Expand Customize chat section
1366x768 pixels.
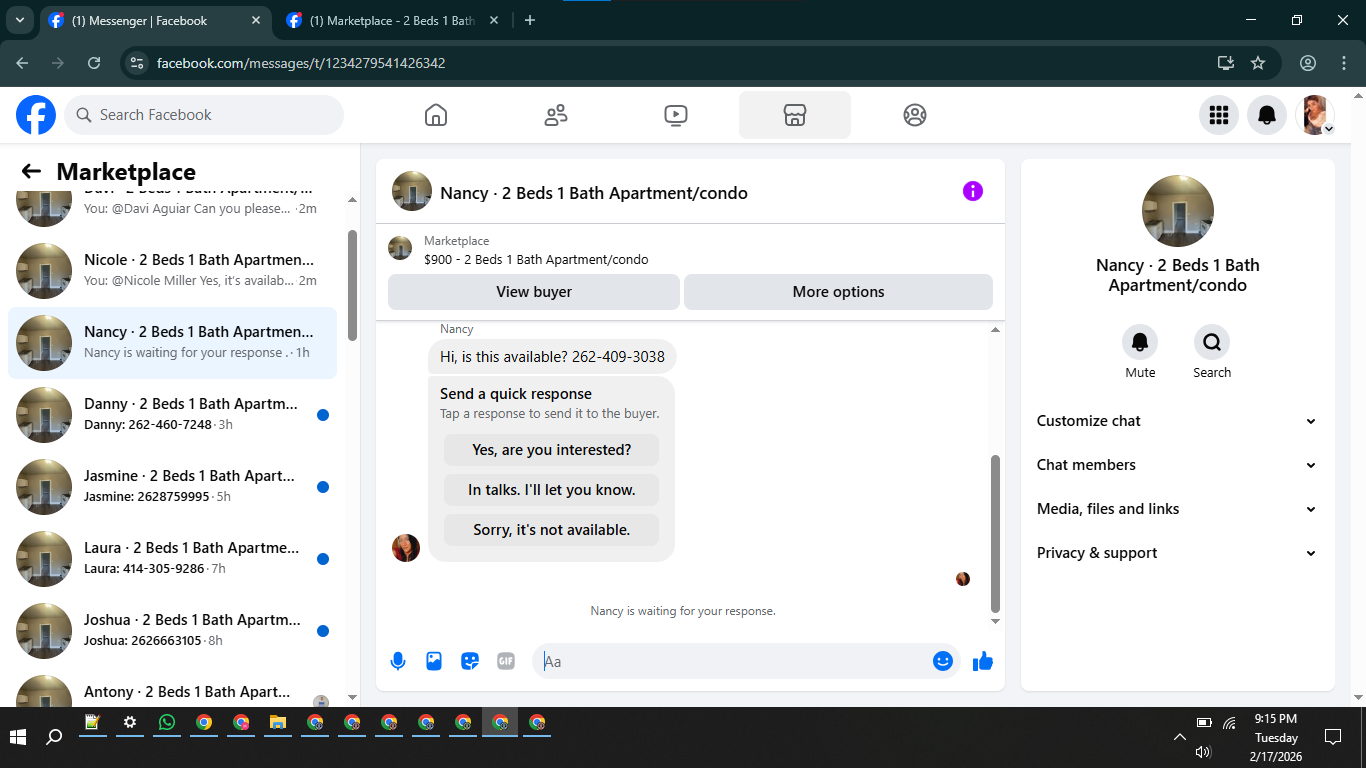pos(1177,421)
